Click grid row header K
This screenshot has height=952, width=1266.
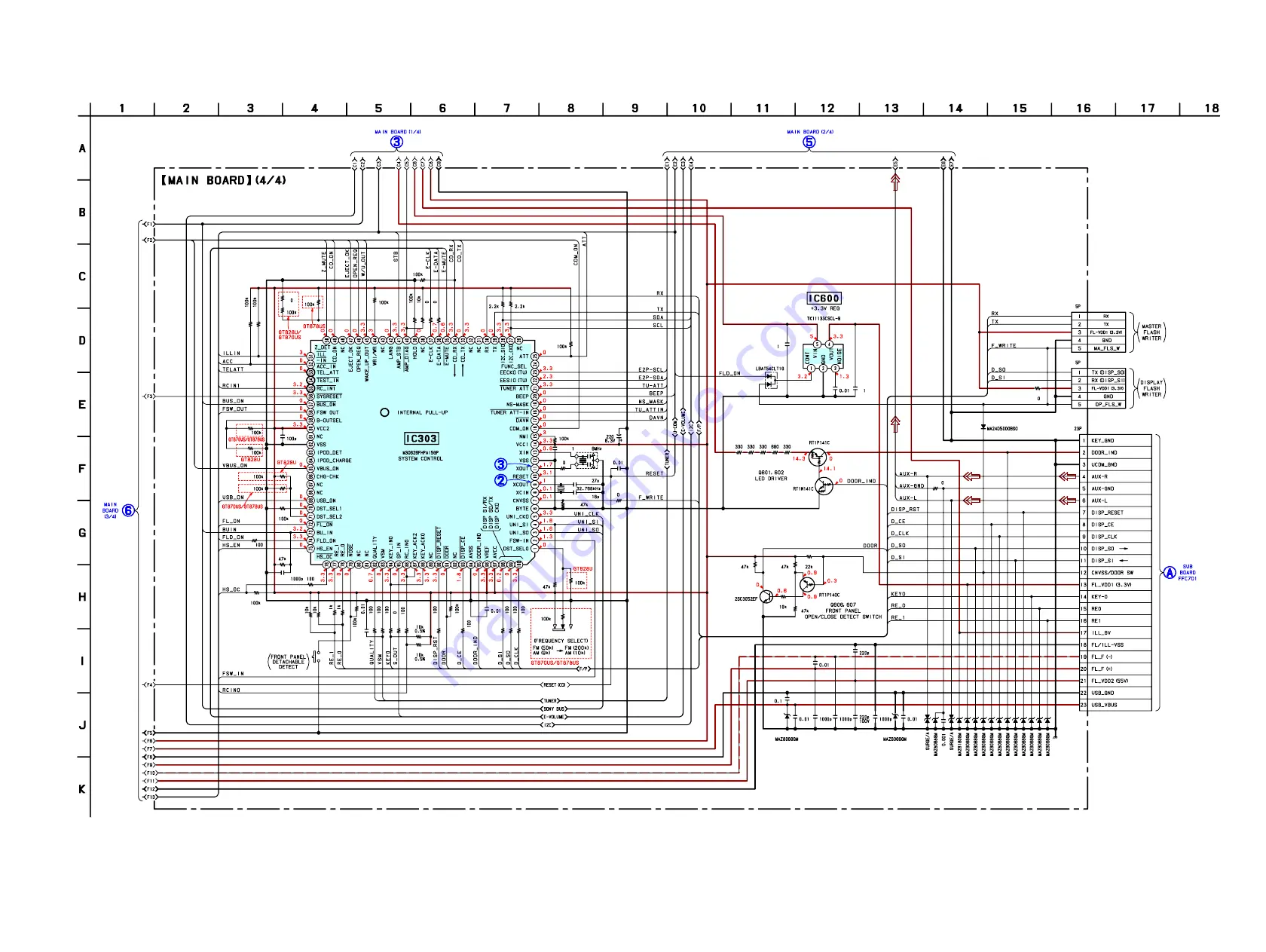click(82, 789)
